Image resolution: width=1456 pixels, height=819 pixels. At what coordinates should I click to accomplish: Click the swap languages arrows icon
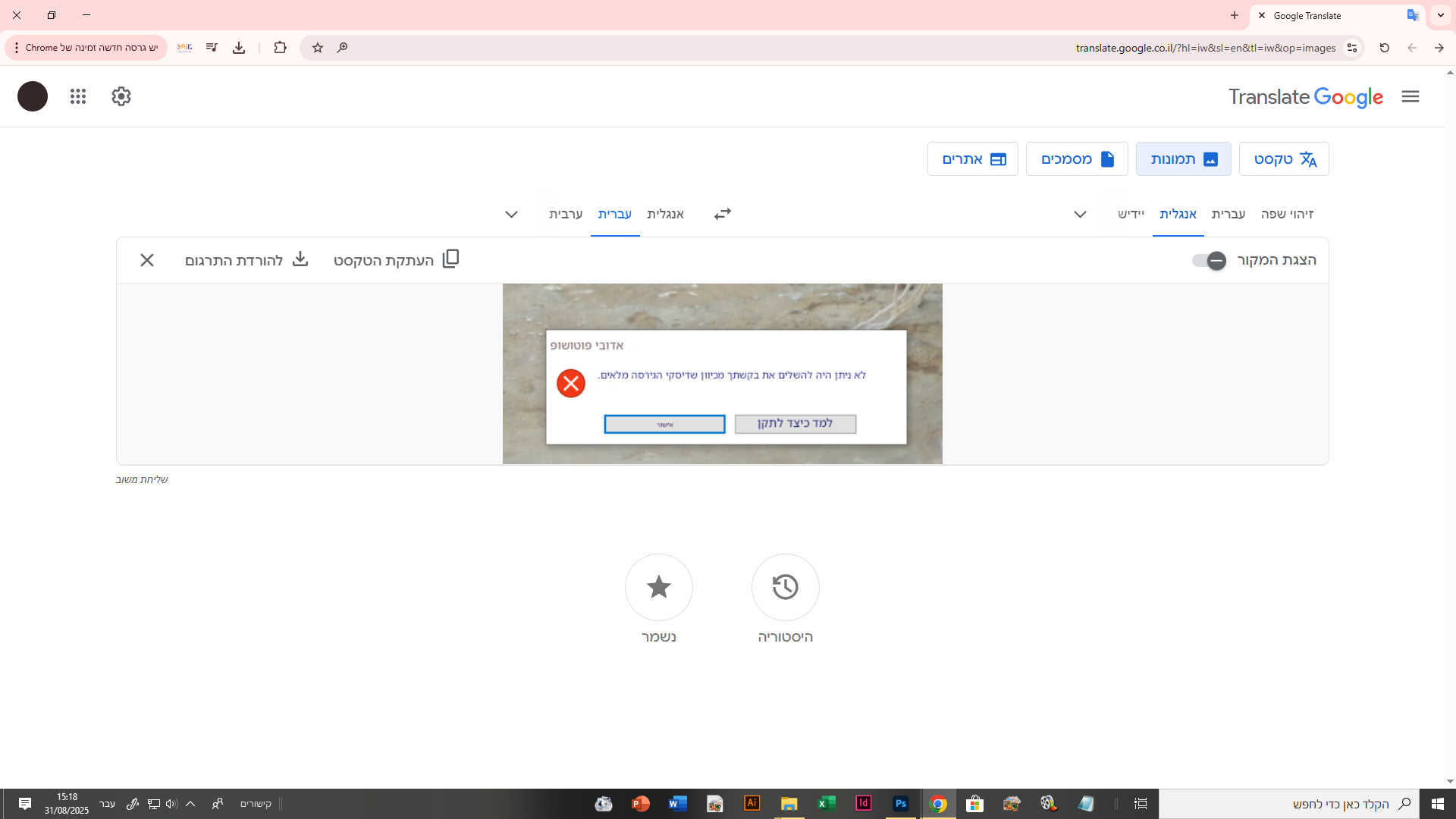[x=722, y=214]
